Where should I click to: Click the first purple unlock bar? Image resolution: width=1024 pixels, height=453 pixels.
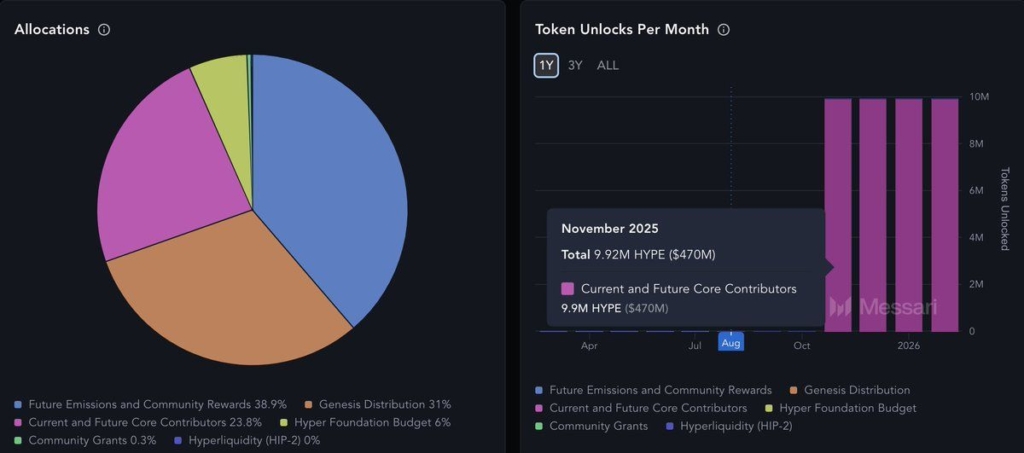tap(838, 215)
